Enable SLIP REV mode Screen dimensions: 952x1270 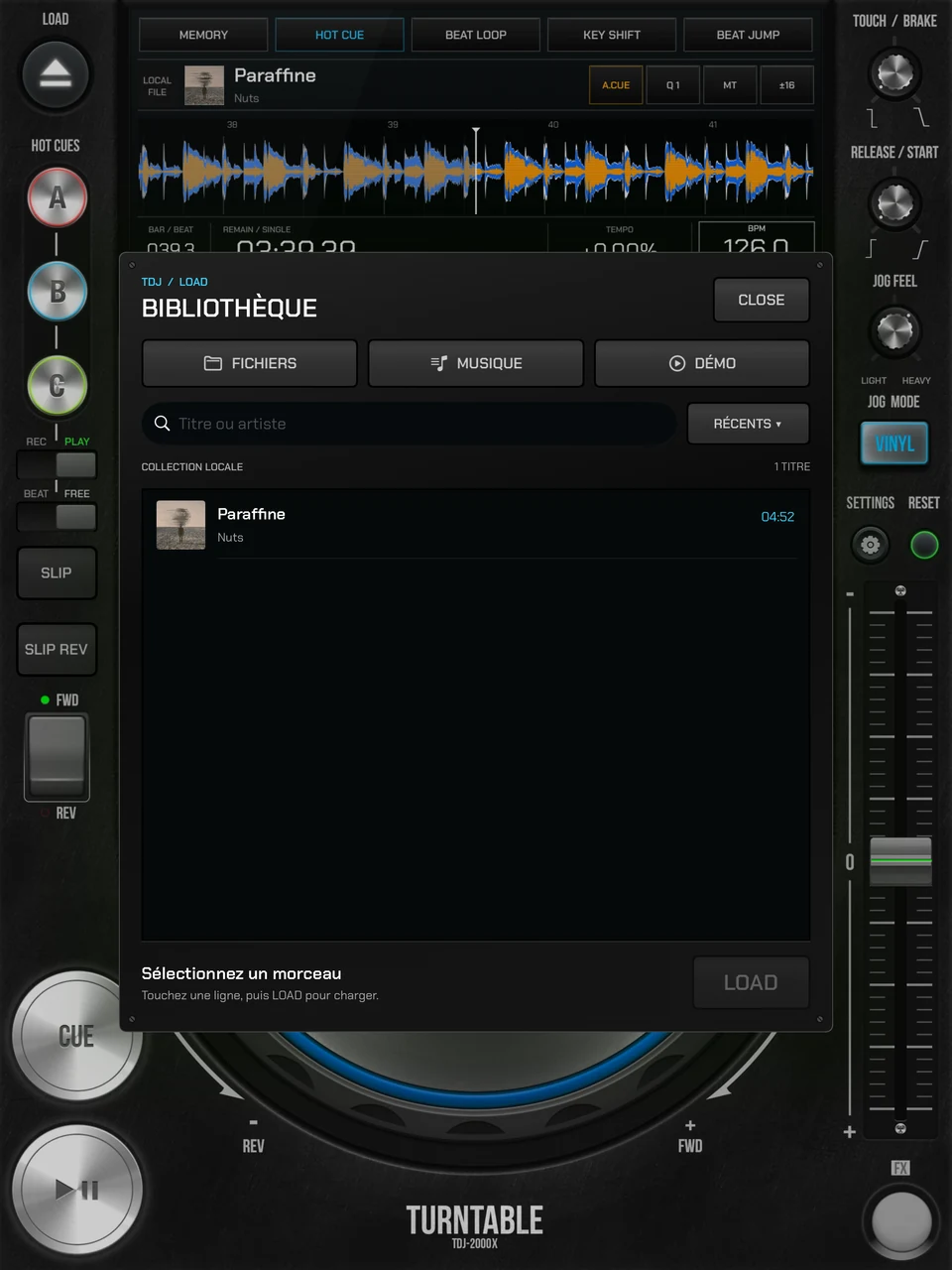(x=57, y=649)
